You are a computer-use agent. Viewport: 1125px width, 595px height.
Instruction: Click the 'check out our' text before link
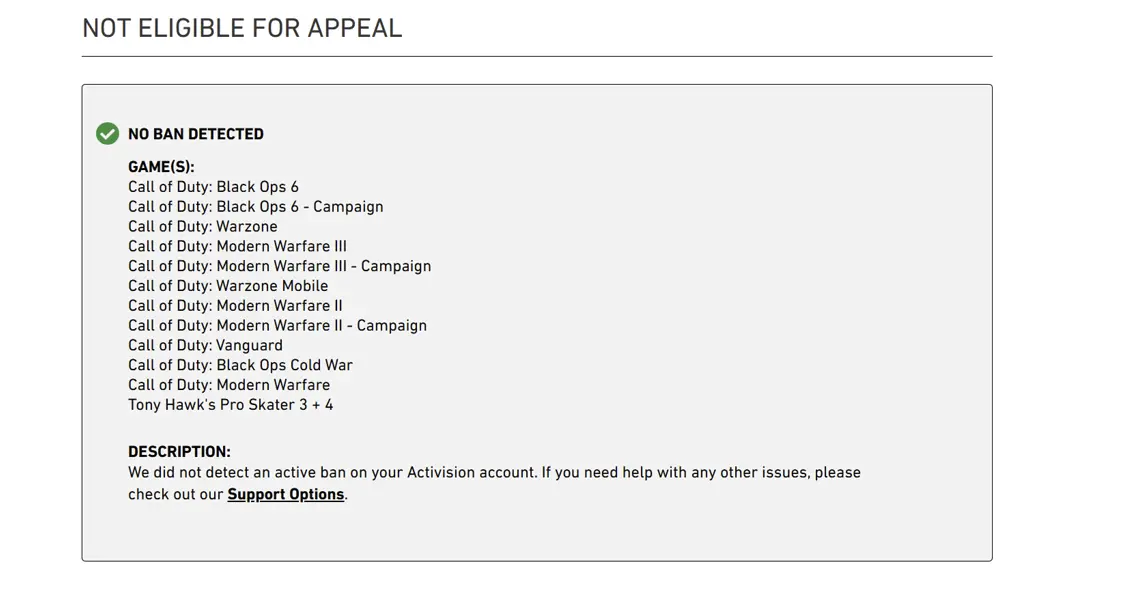(x=176, y=494)
